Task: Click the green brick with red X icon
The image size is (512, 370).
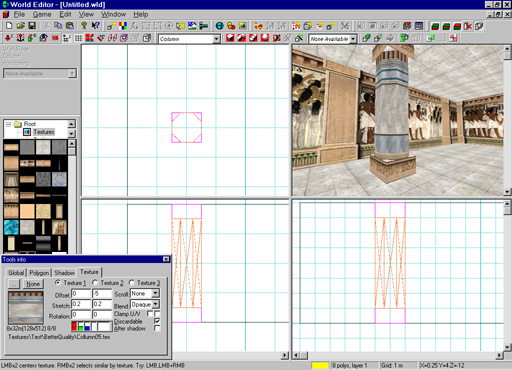Action: coord(468,26)
